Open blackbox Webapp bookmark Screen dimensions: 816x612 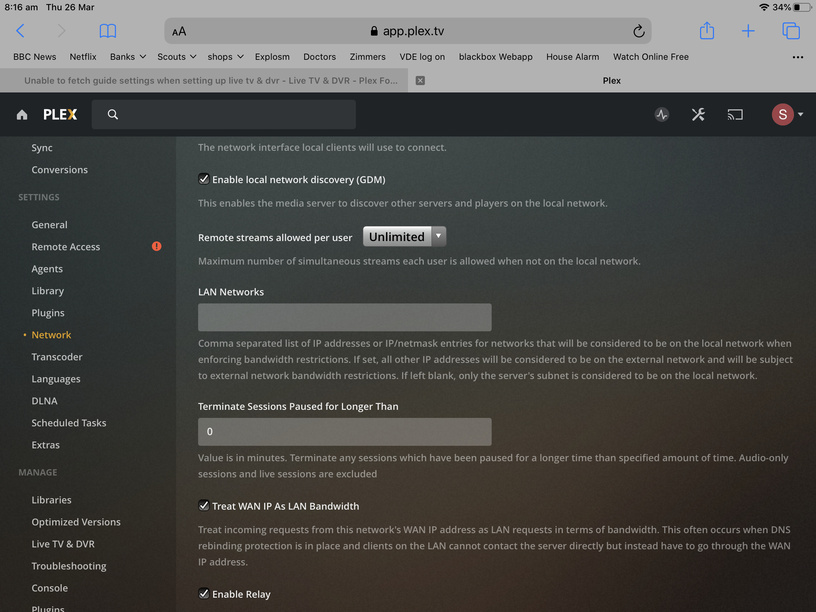(x=495, y=57)
